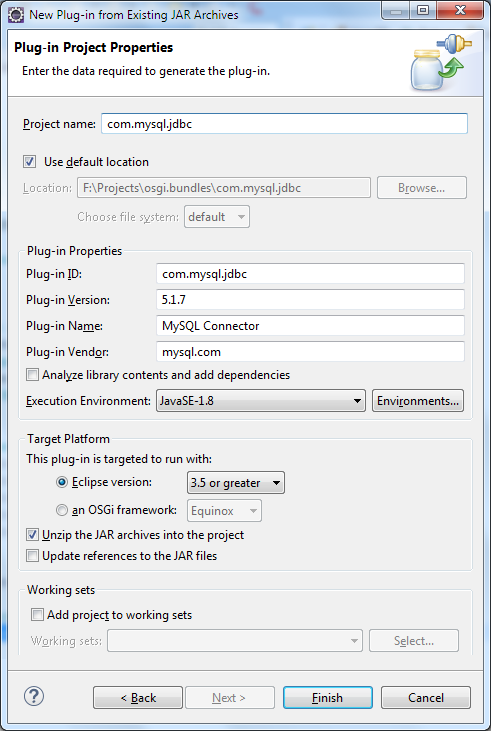This screenshot has height=731, width=491.
Task: Enable Update references to the JAR files
Action: [x=32, y=556]
